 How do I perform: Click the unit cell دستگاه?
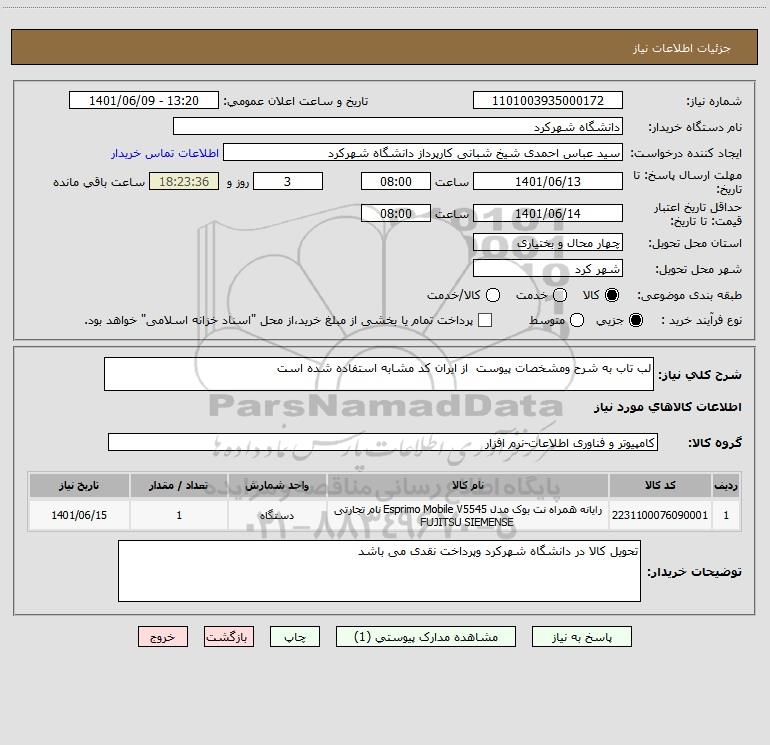click(277, 515)
